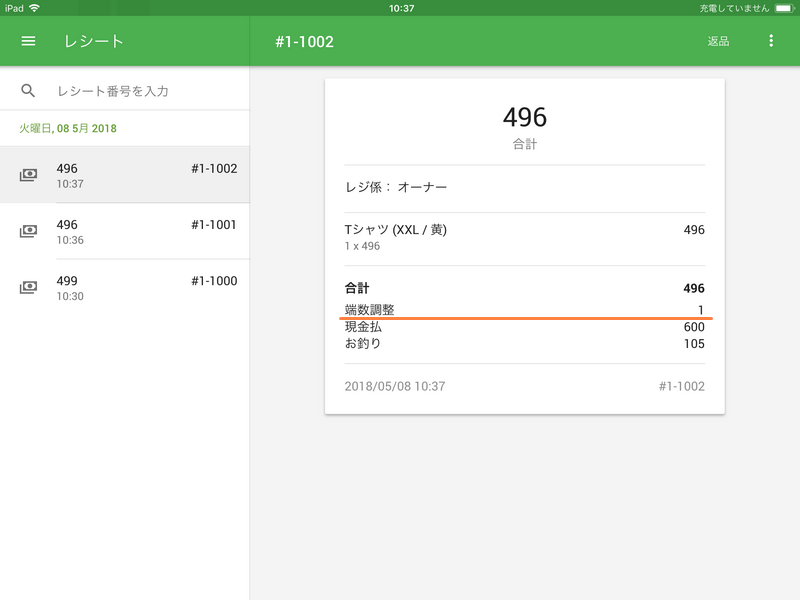This screenshot has width=800, height=600.
Task: Click the large 496 total amount
Action: click(x=524, y=117)
